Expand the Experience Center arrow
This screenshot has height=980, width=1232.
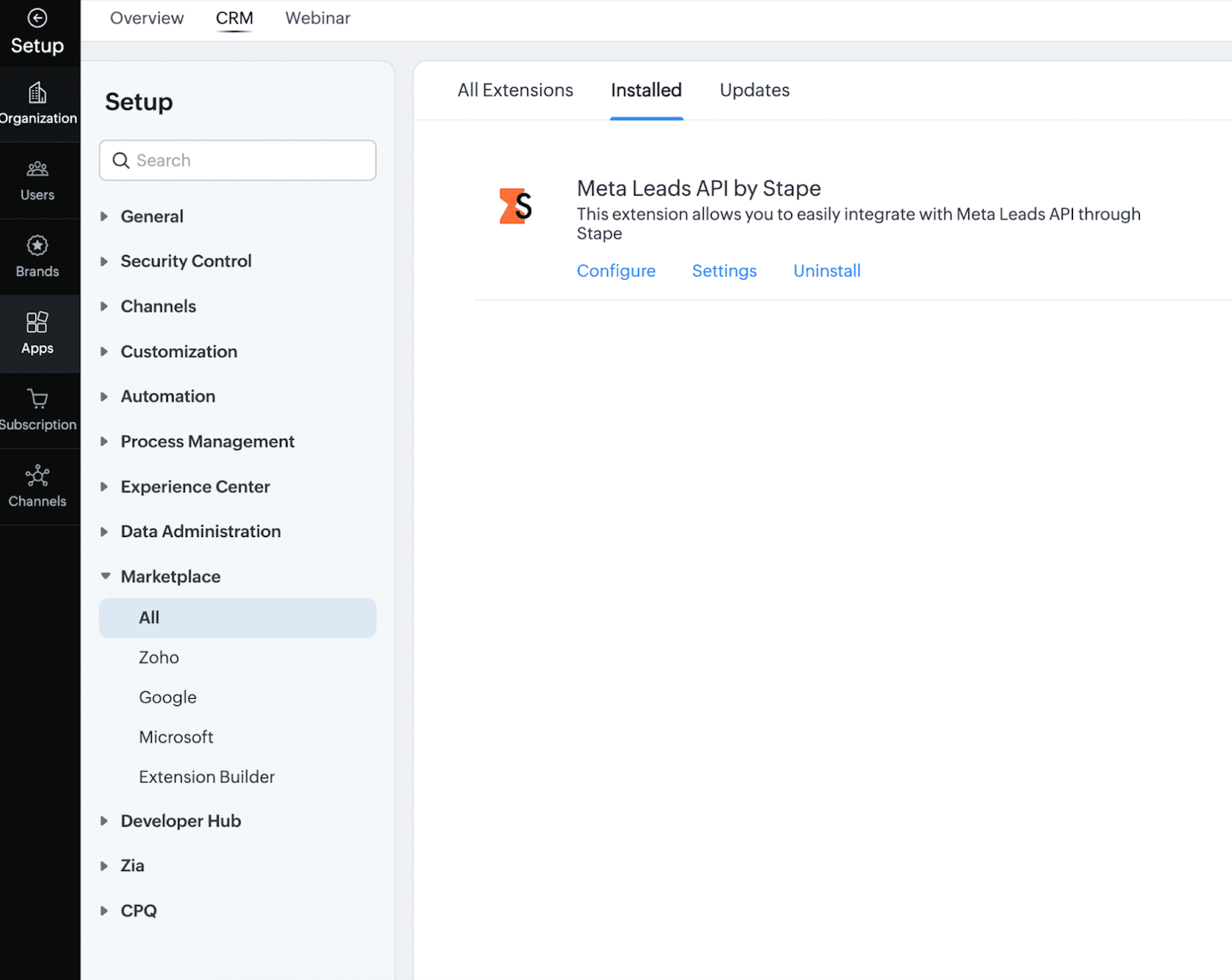click(104, 486)
